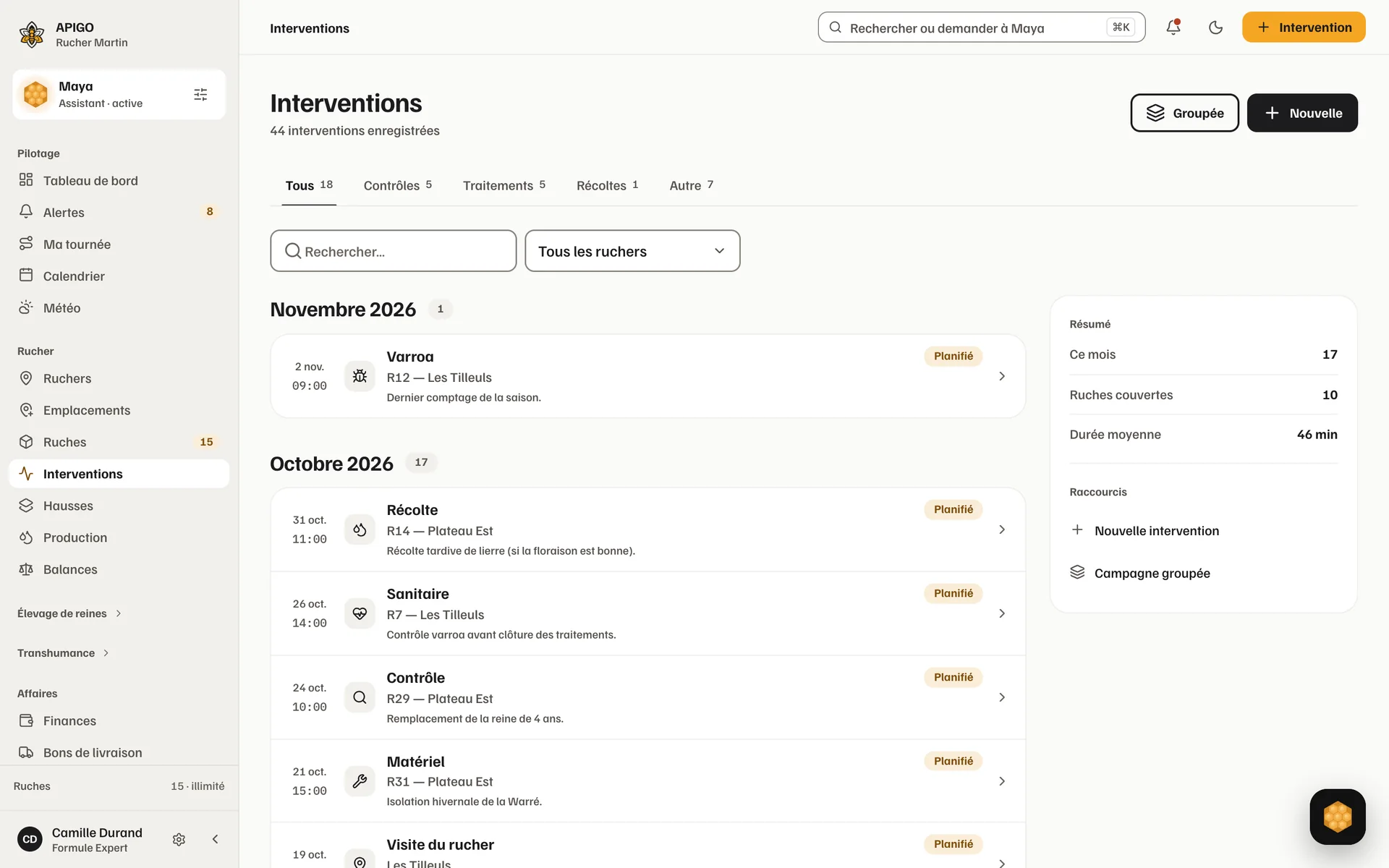Open Contrôle R29 row chevron
1389x868 pixels.
[x=1002, y=697]
